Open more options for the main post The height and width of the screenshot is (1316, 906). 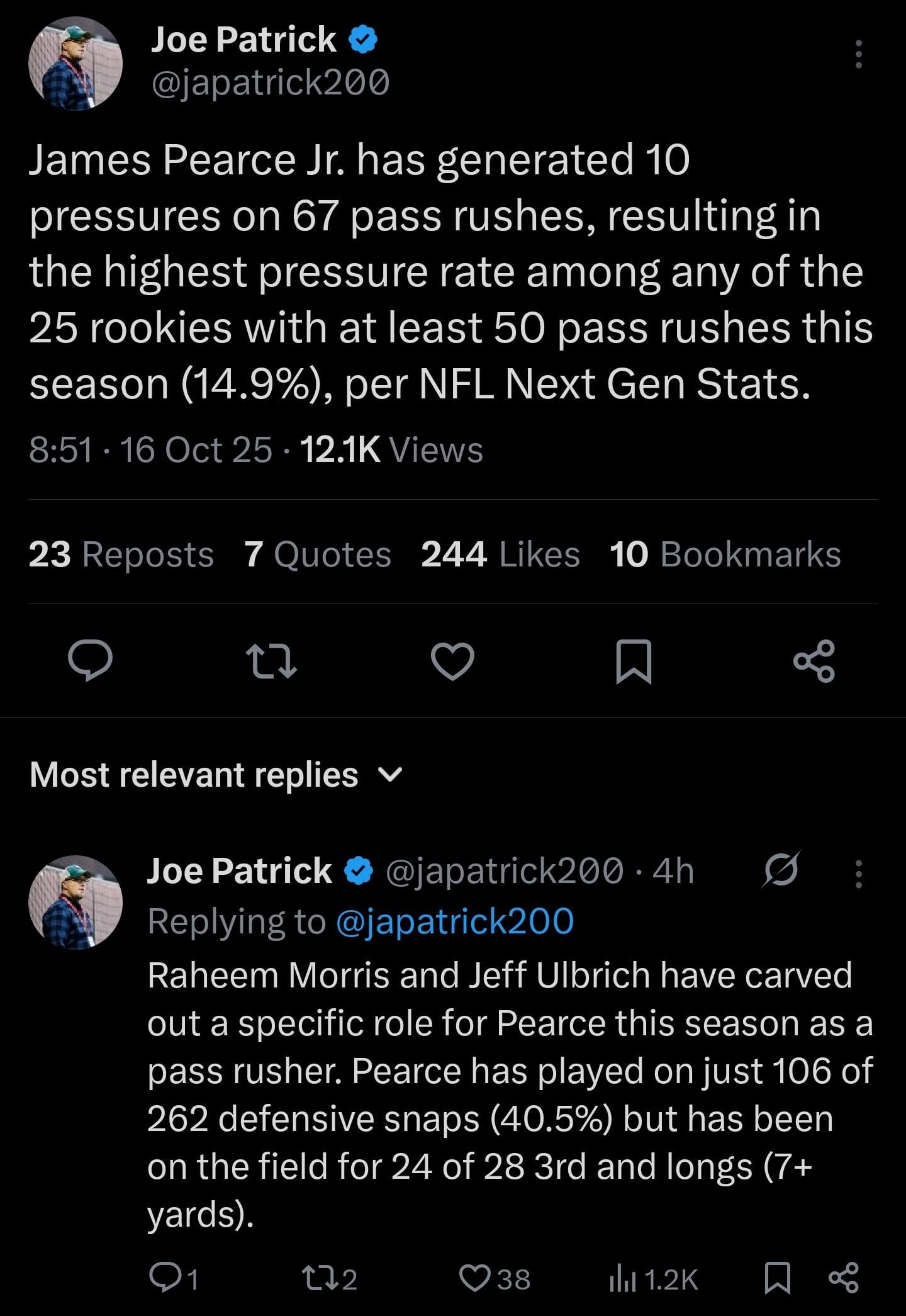[858, 54]
